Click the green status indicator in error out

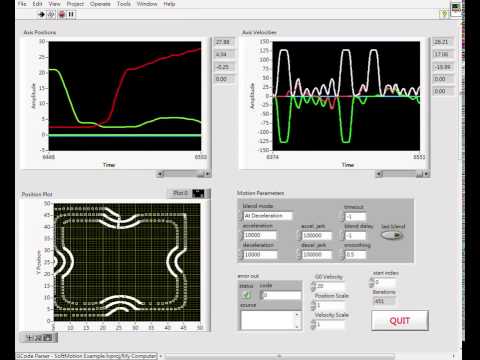coord(247,295)
